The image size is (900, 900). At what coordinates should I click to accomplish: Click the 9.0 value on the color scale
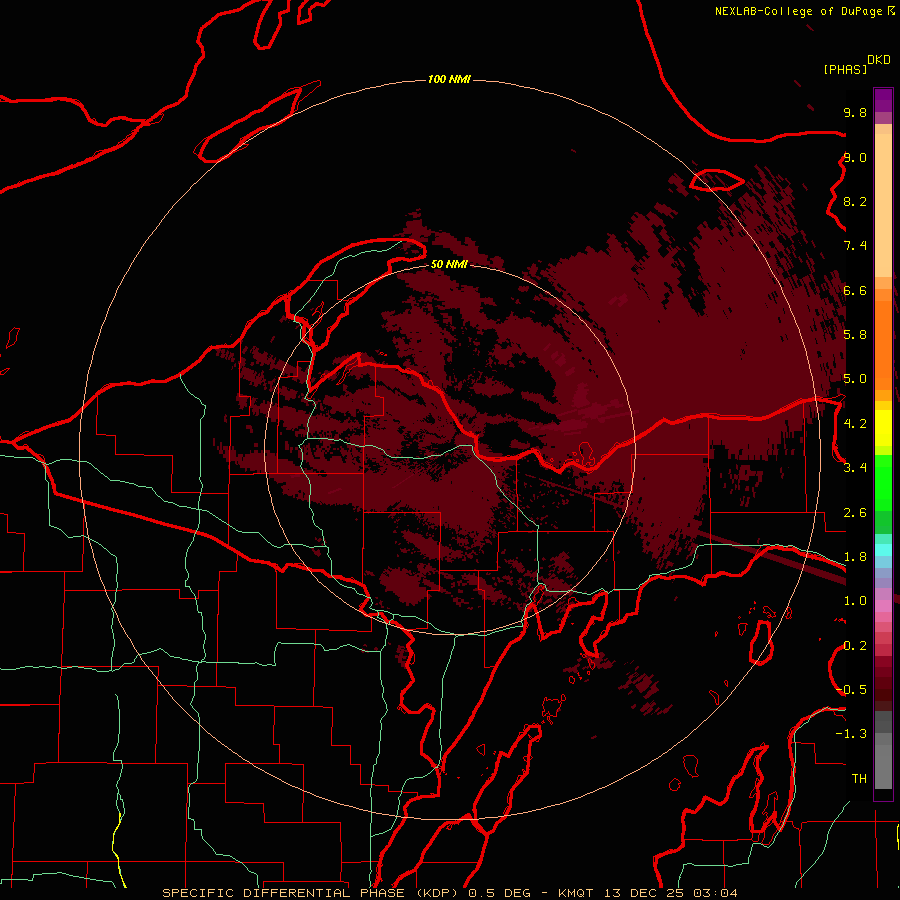tap(855, 157)
